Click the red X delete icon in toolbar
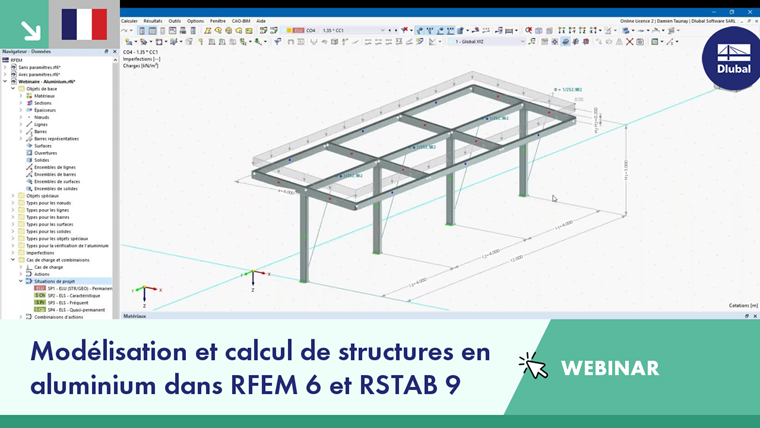The height and width of the screenshot is (428, 760). pos(629,42)
